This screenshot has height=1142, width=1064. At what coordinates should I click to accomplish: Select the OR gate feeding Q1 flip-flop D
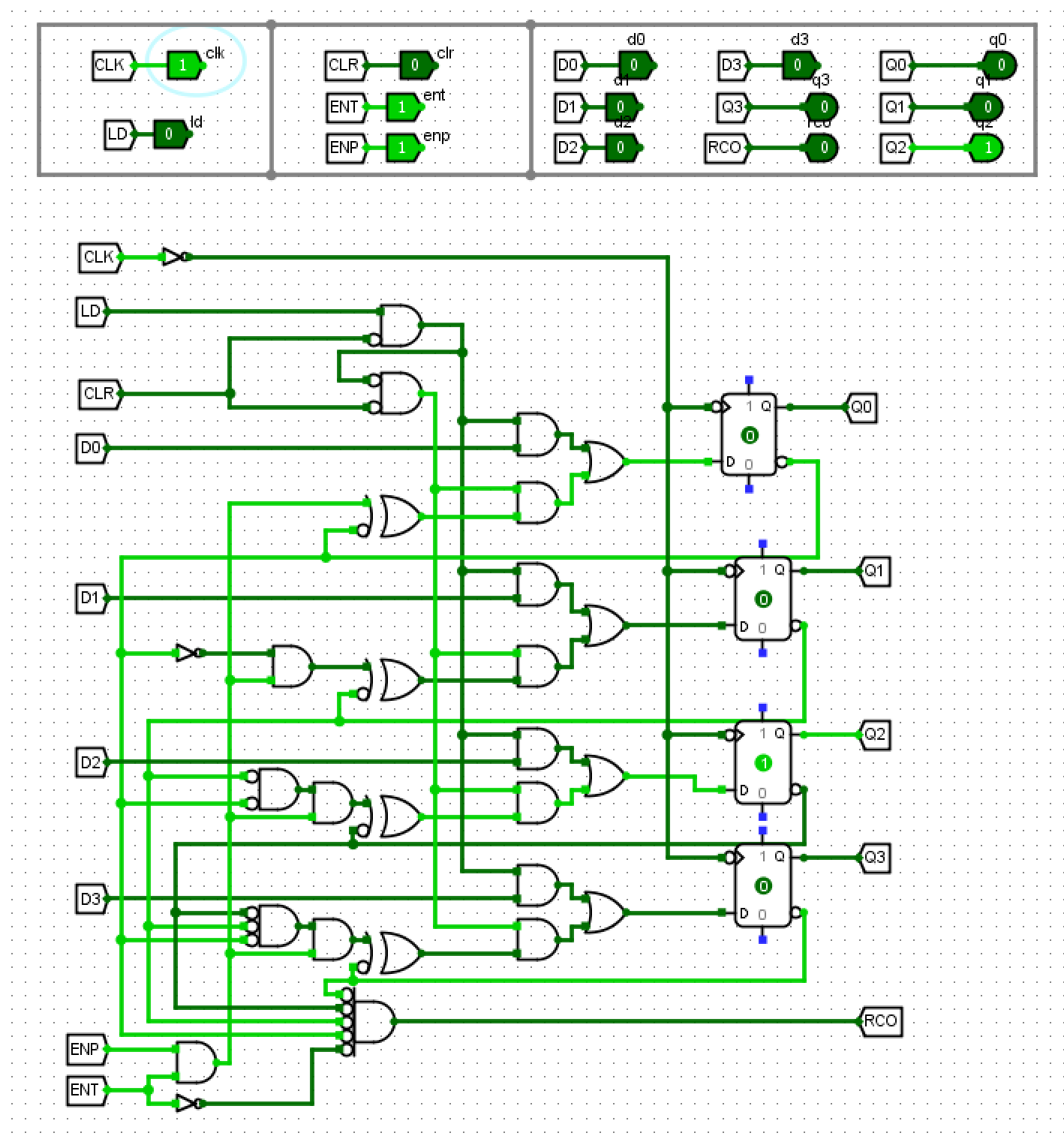(605, 625)
